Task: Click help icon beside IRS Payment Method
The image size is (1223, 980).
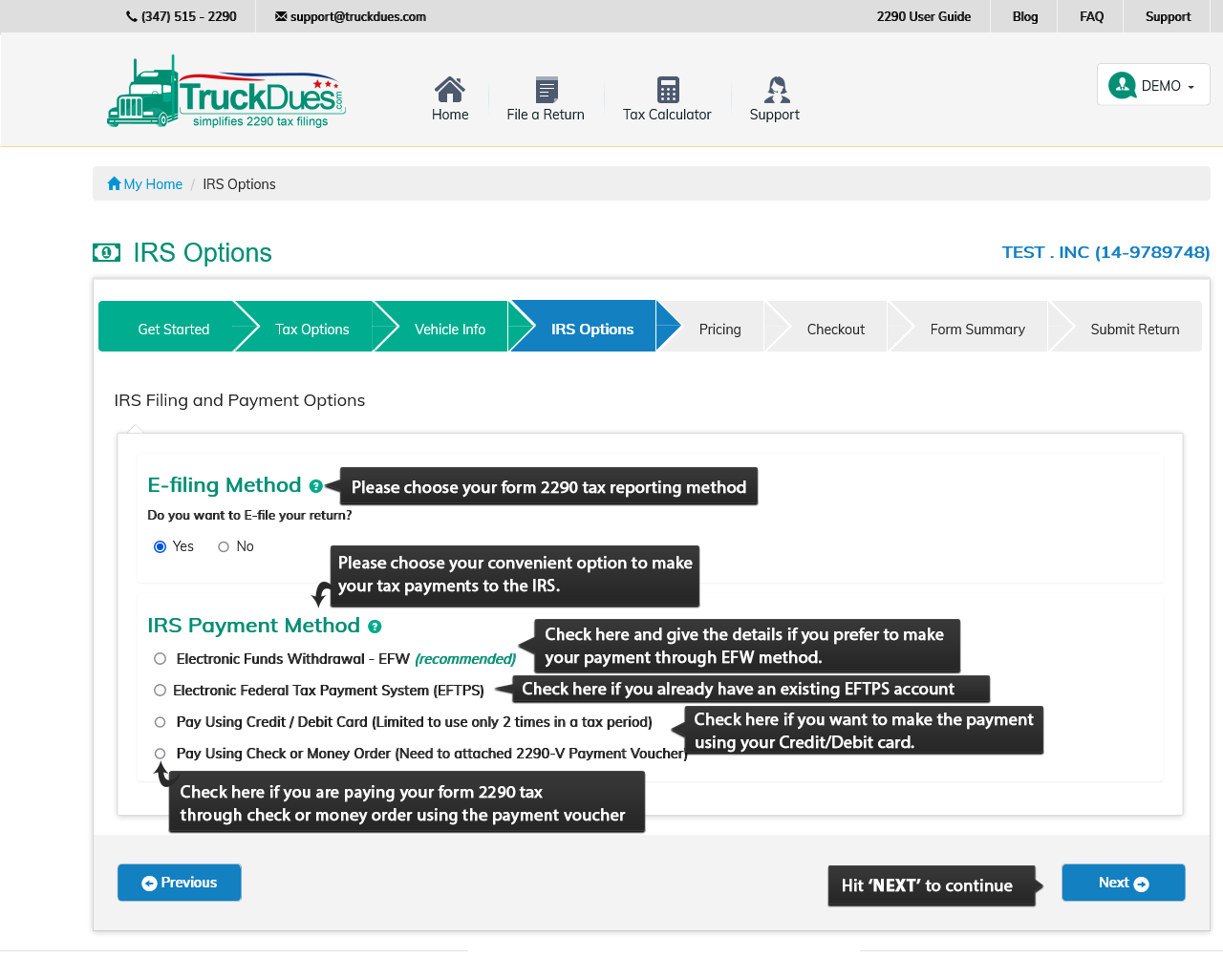Action: 375,627
